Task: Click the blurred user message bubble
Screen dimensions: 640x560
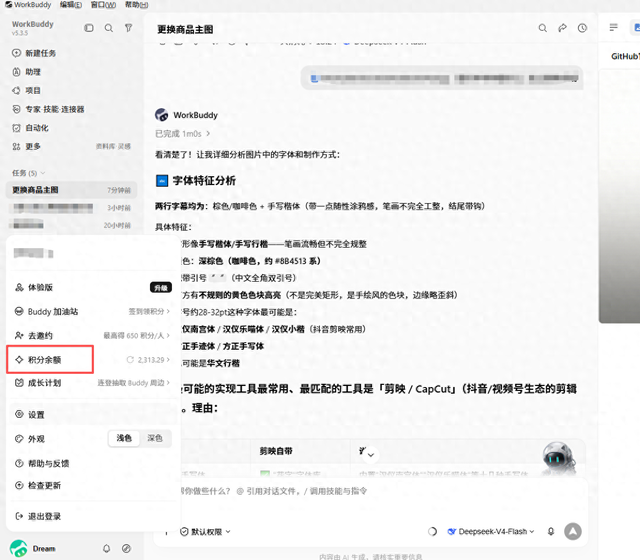Action: pos(442,78)
